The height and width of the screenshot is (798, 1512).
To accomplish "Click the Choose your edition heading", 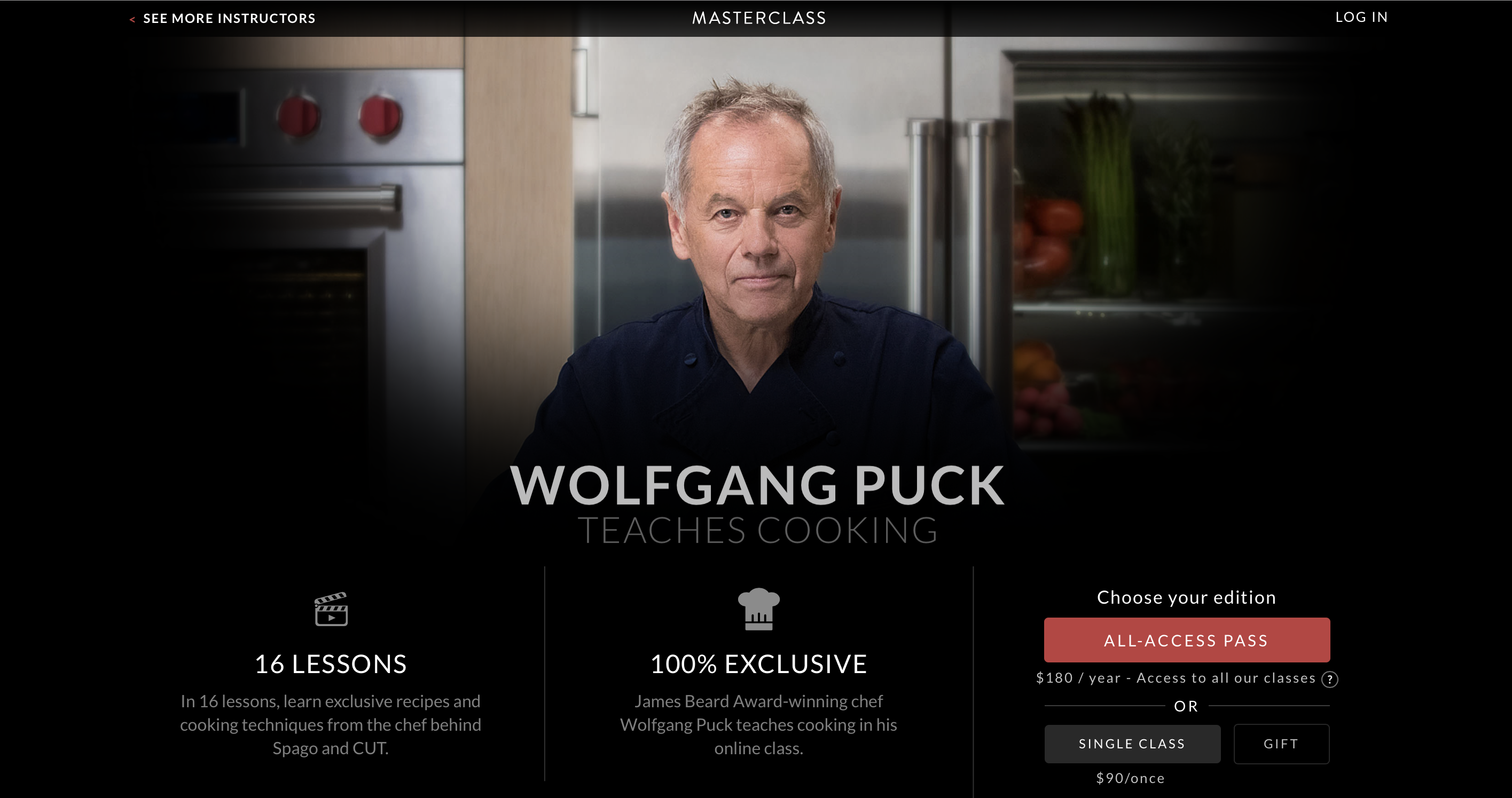I will [x=1186, y=597].
